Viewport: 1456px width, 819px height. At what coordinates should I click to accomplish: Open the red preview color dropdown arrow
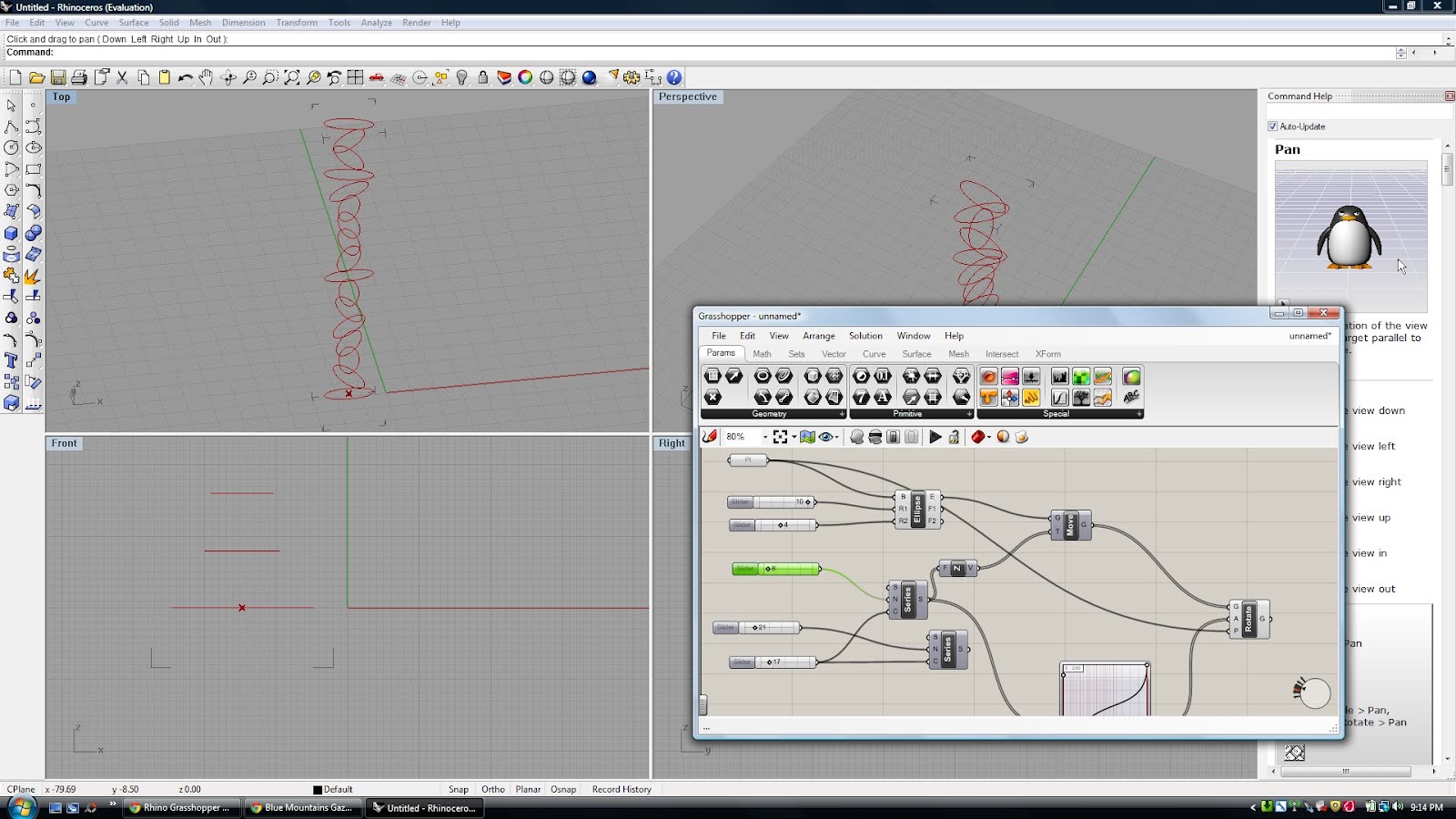pyautogui.click(x=989, y=437)
